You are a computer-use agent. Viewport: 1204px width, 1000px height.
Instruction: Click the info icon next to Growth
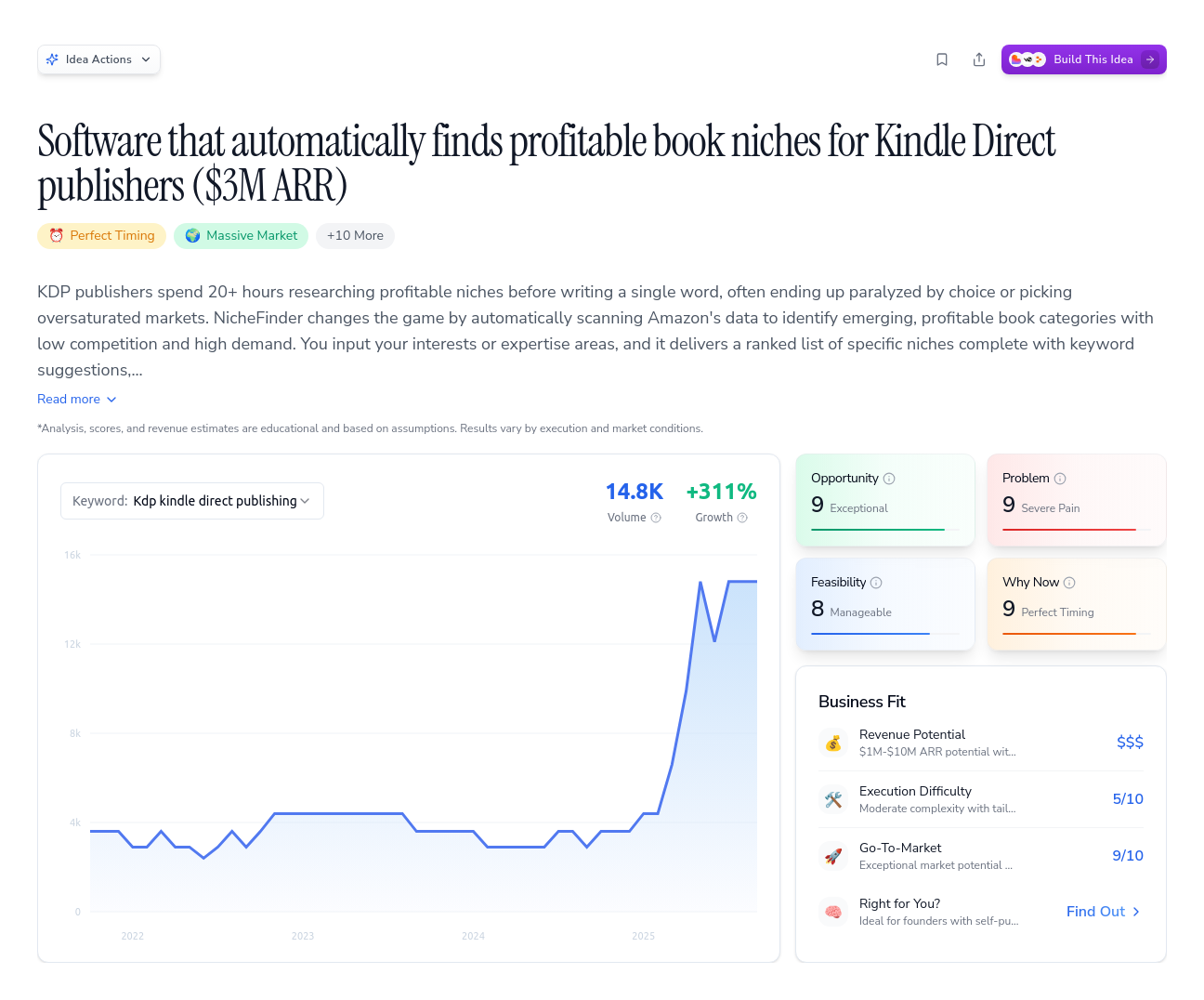point(744,518)
